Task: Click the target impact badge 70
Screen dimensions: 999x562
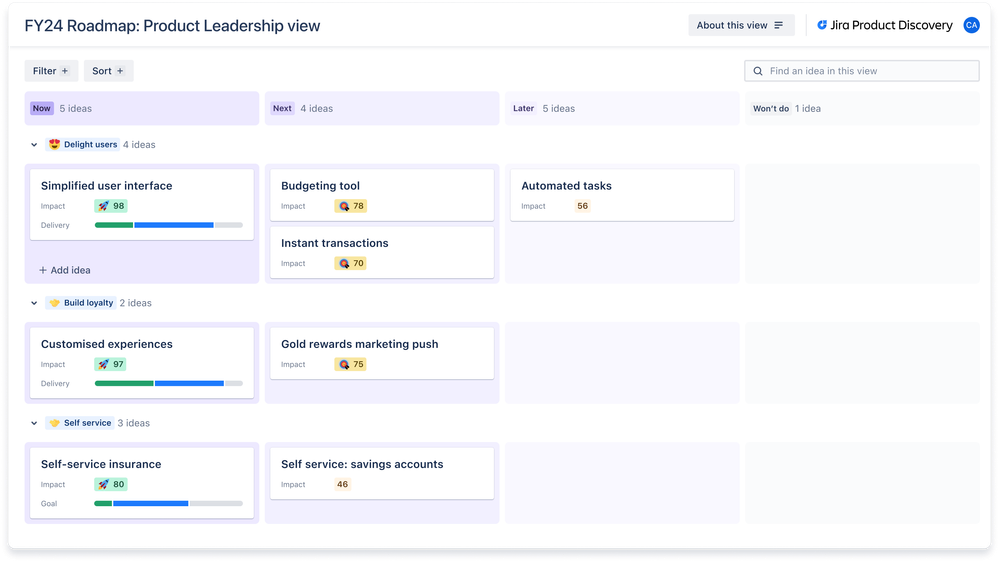Action: click(x=350, y=263)
